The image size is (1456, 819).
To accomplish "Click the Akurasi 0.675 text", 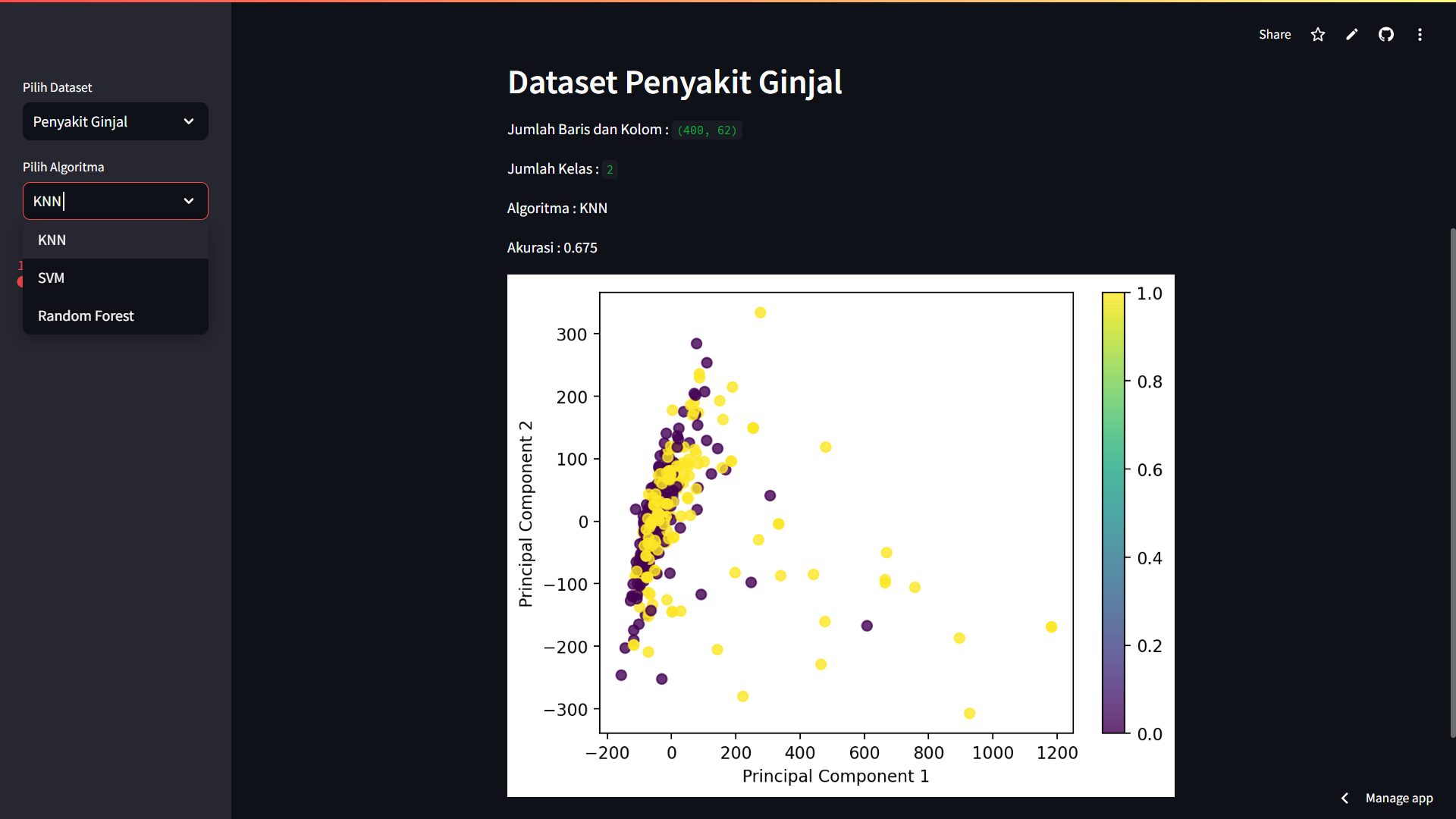I will [x=552, y=248].
